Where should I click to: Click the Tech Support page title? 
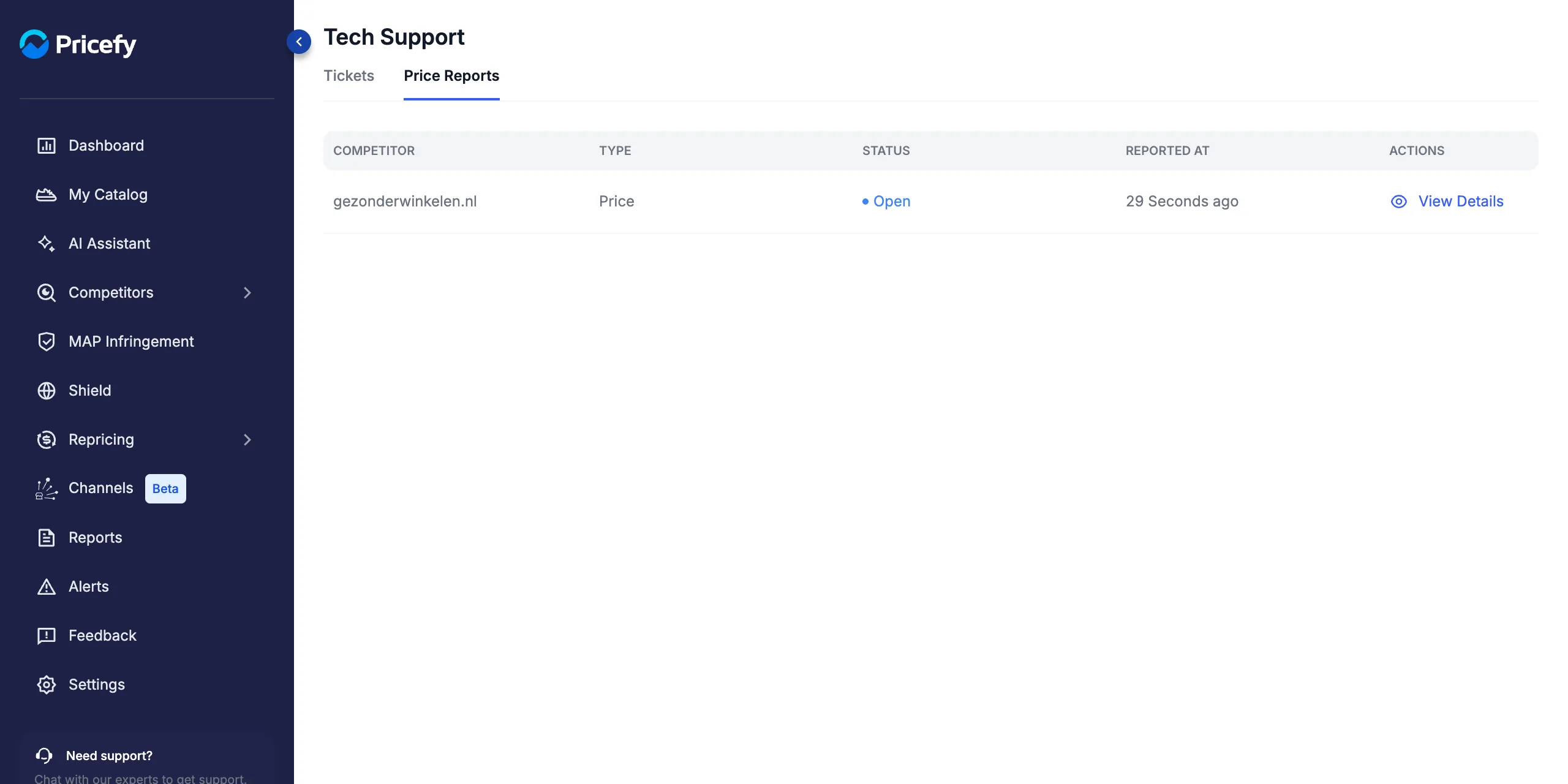click(x=394, y=37)
